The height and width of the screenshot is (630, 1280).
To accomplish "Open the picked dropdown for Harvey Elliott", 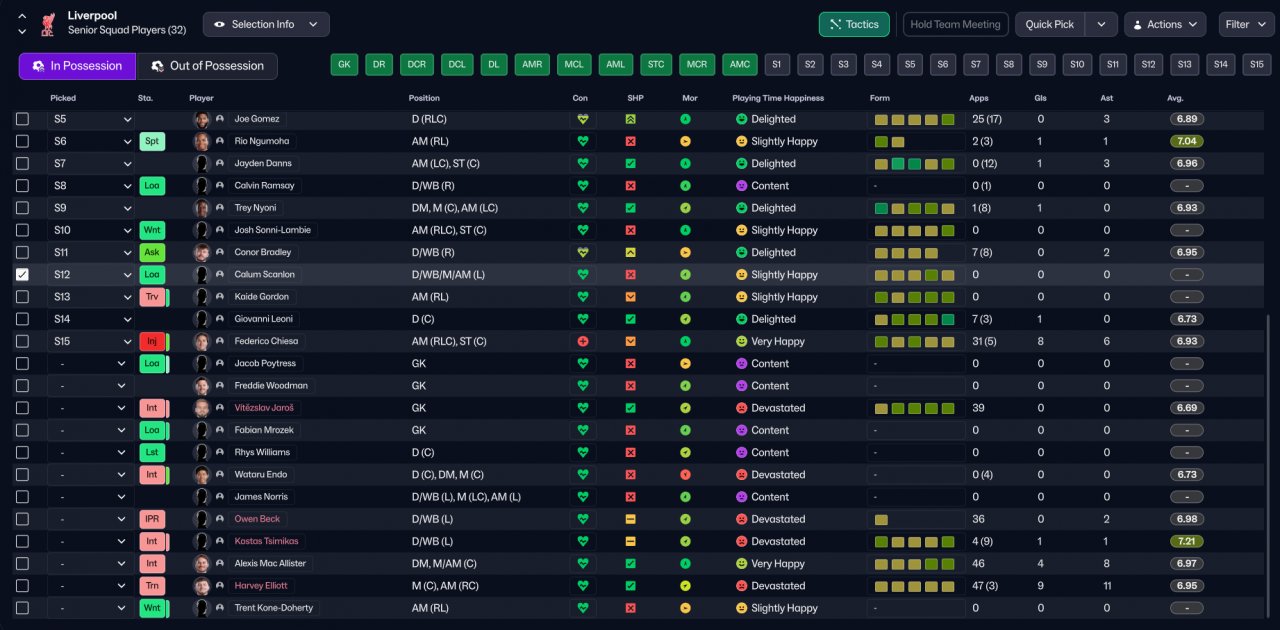I will [x=91, y=586].
